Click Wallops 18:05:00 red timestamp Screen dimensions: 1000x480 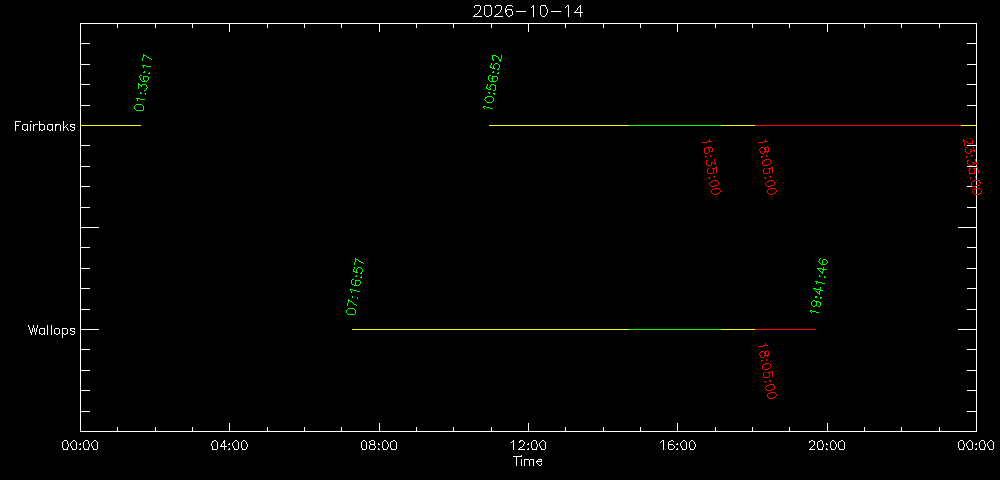pos(766,371)
